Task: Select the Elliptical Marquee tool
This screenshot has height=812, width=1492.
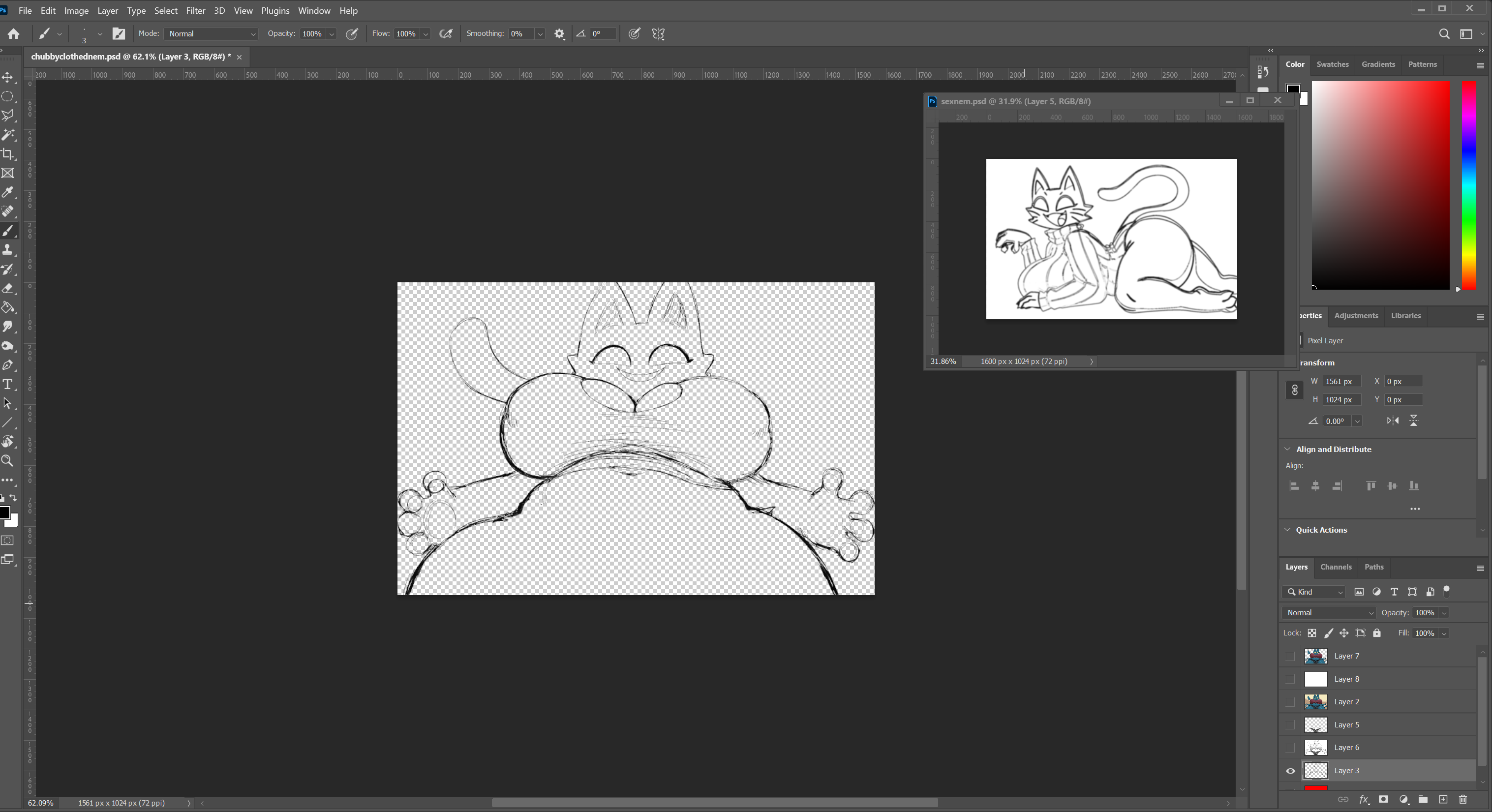Action: click(x=8, y=97)
